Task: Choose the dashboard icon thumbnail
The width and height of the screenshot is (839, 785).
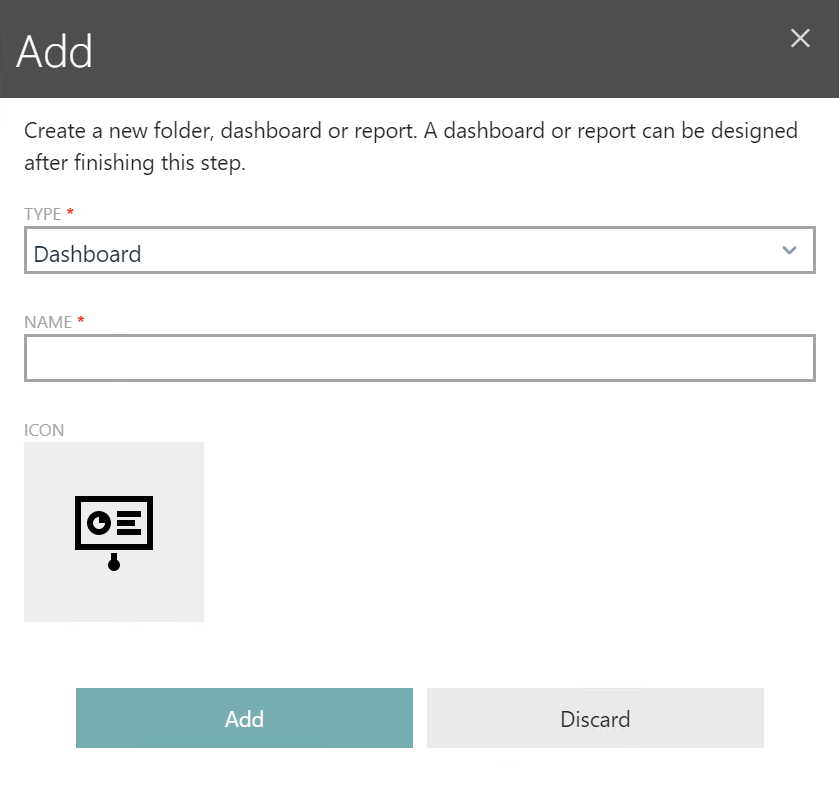Action: [x=114, y=532]
